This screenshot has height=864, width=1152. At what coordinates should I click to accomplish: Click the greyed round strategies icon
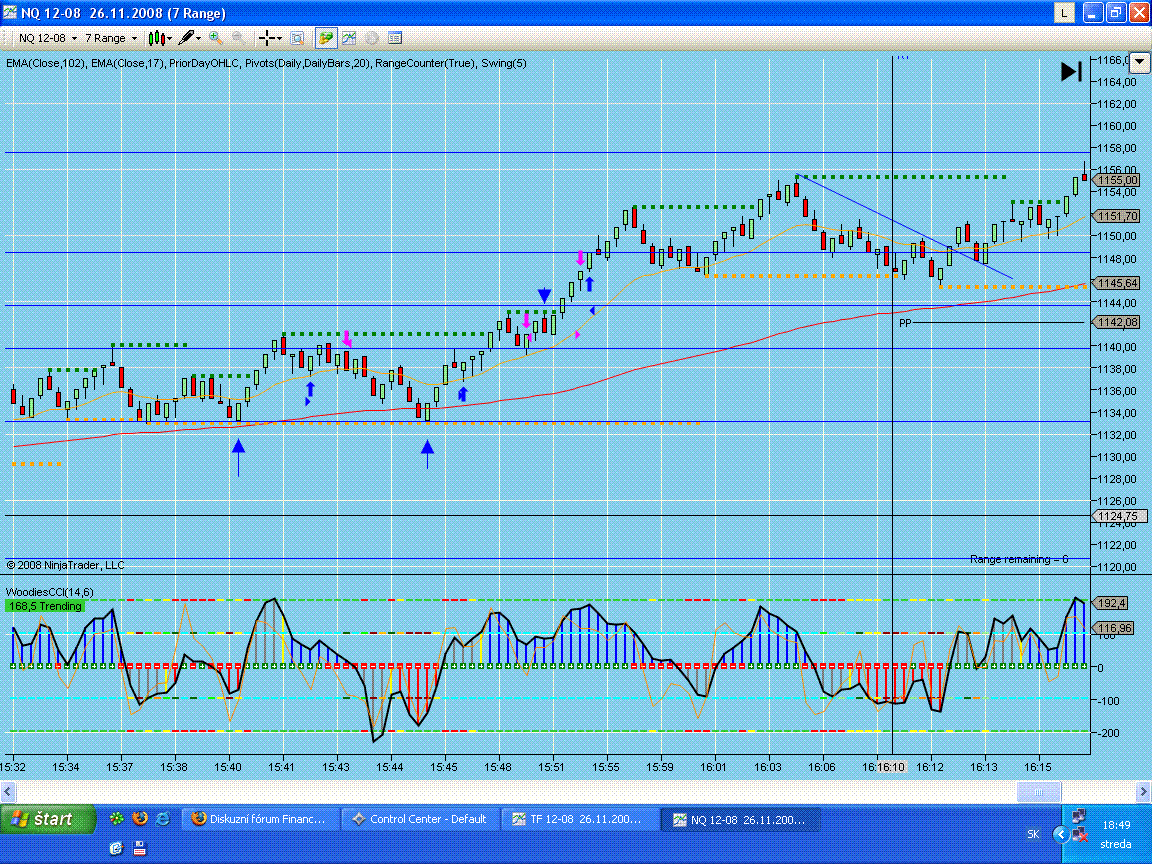click(371, 38)
